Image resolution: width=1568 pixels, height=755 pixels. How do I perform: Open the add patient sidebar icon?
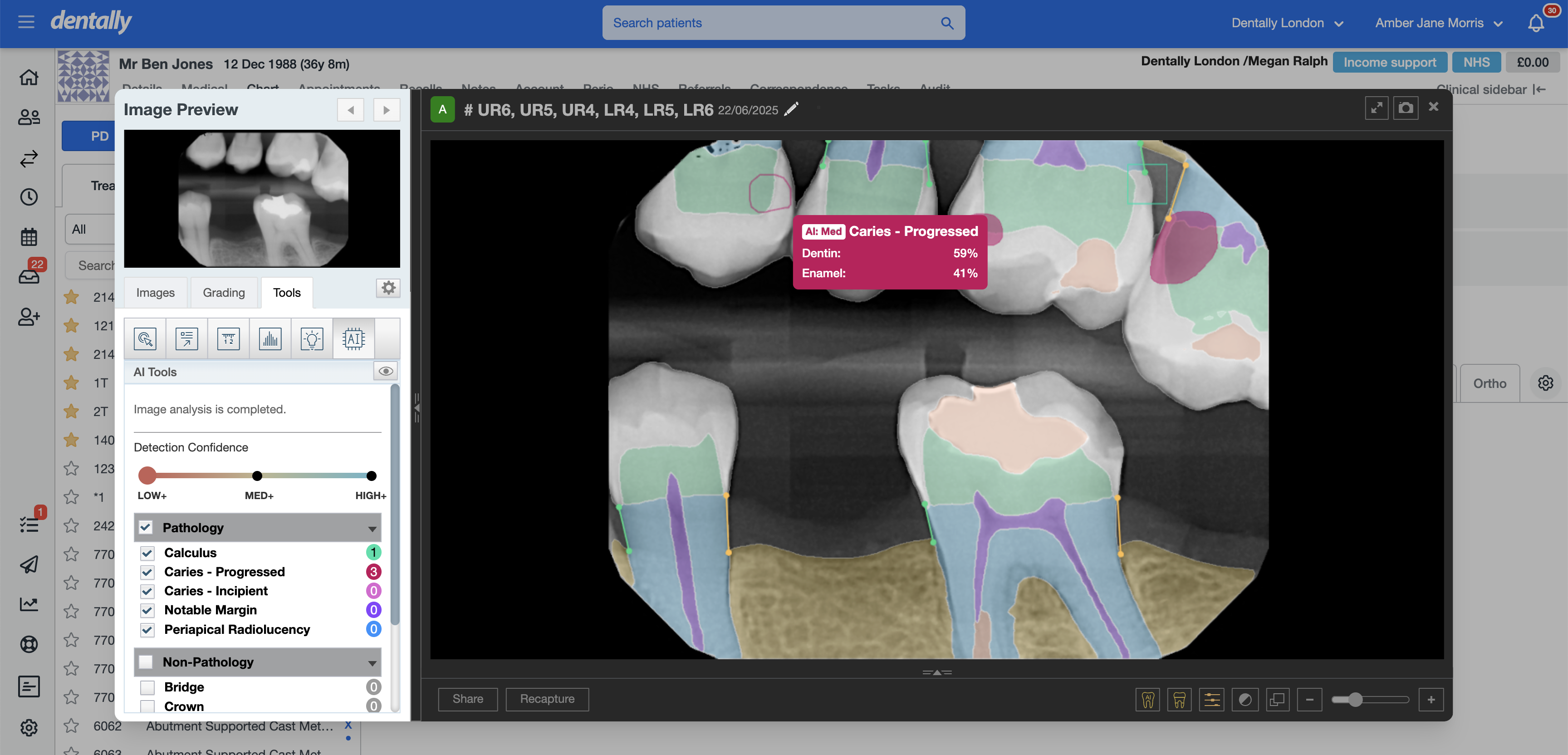point(29,317)
